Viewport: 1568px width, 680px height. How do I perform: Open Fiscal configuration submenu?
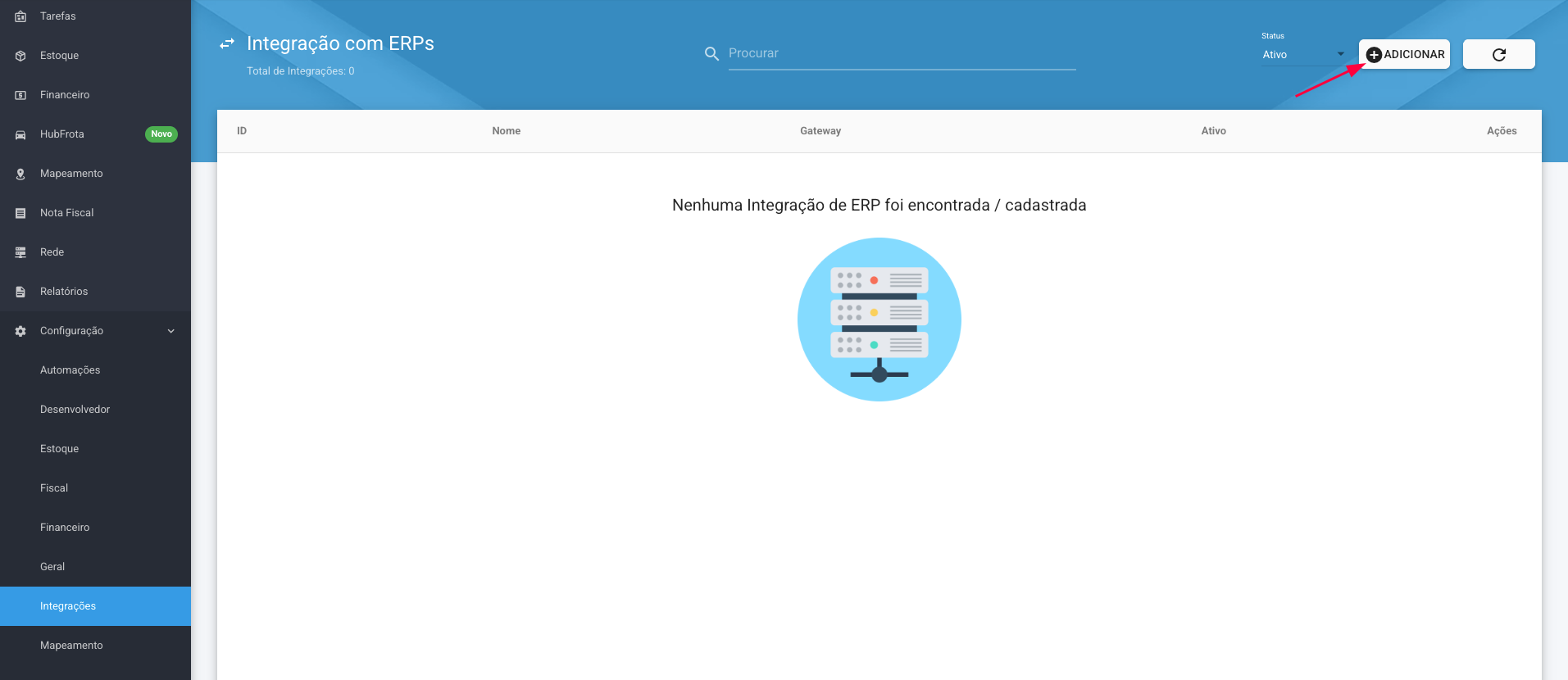95,488
